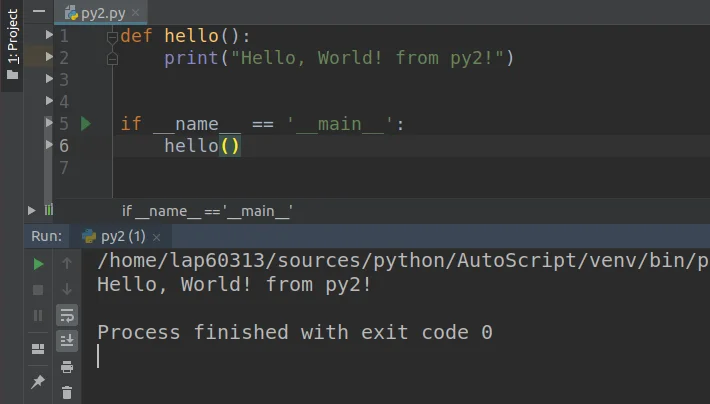Viewport: 710px width, 404px height.
Task: Click the Print console output icon
Action: pos(67,367)
